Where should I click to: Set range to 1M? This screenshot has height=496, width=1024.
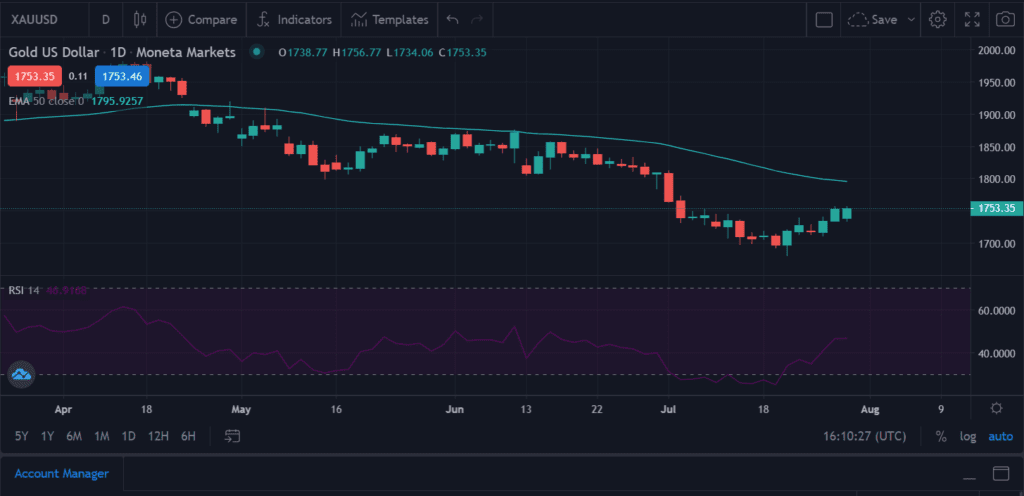(101, 436)
